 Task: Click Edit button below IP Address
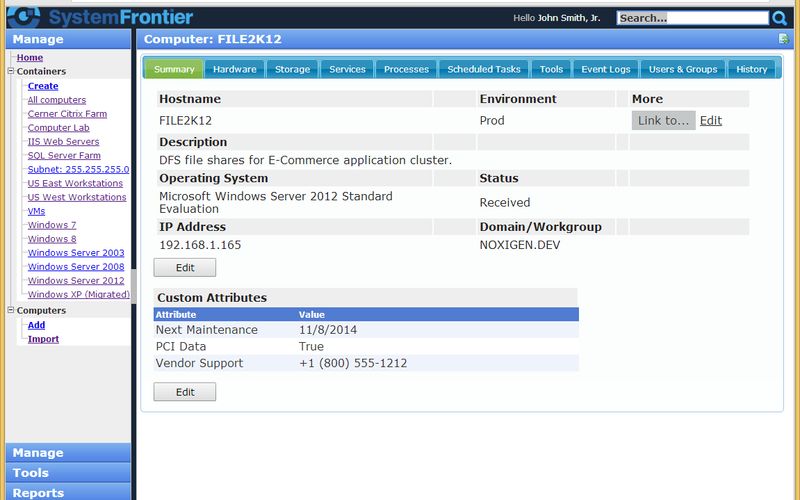[x=185, y=267]
